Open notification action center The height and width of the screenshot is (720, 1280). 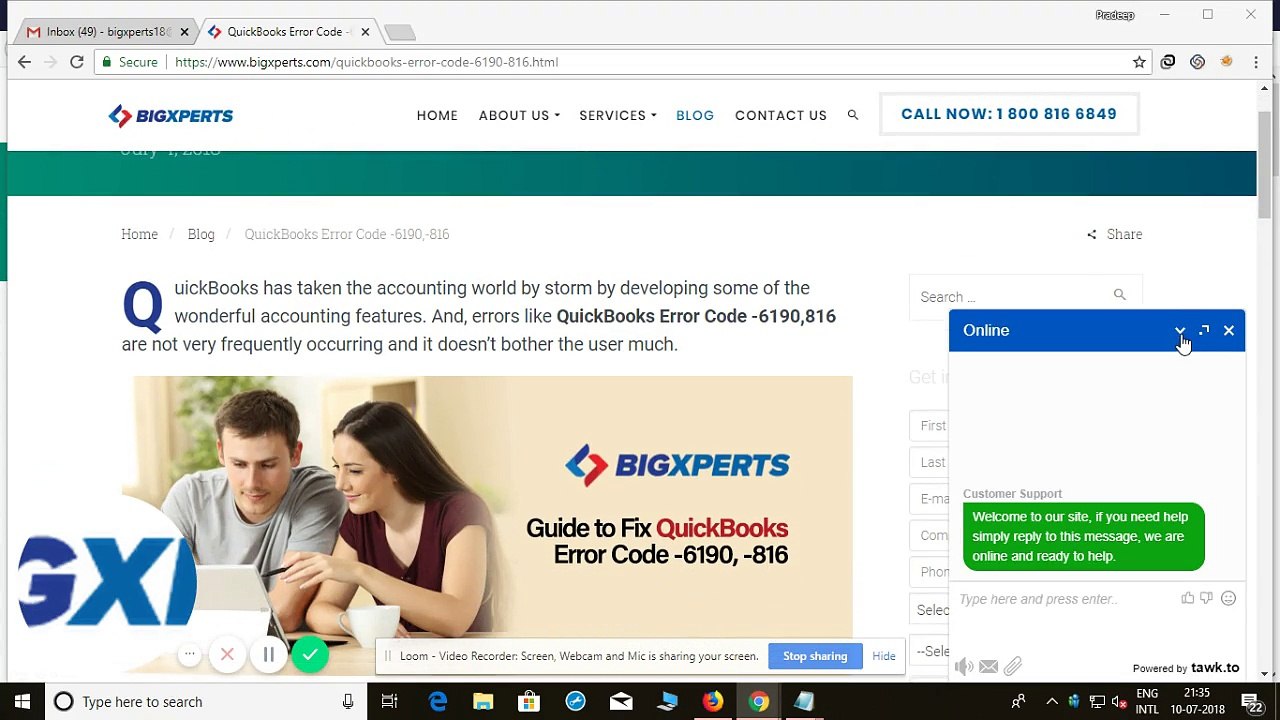[1251, 702]
